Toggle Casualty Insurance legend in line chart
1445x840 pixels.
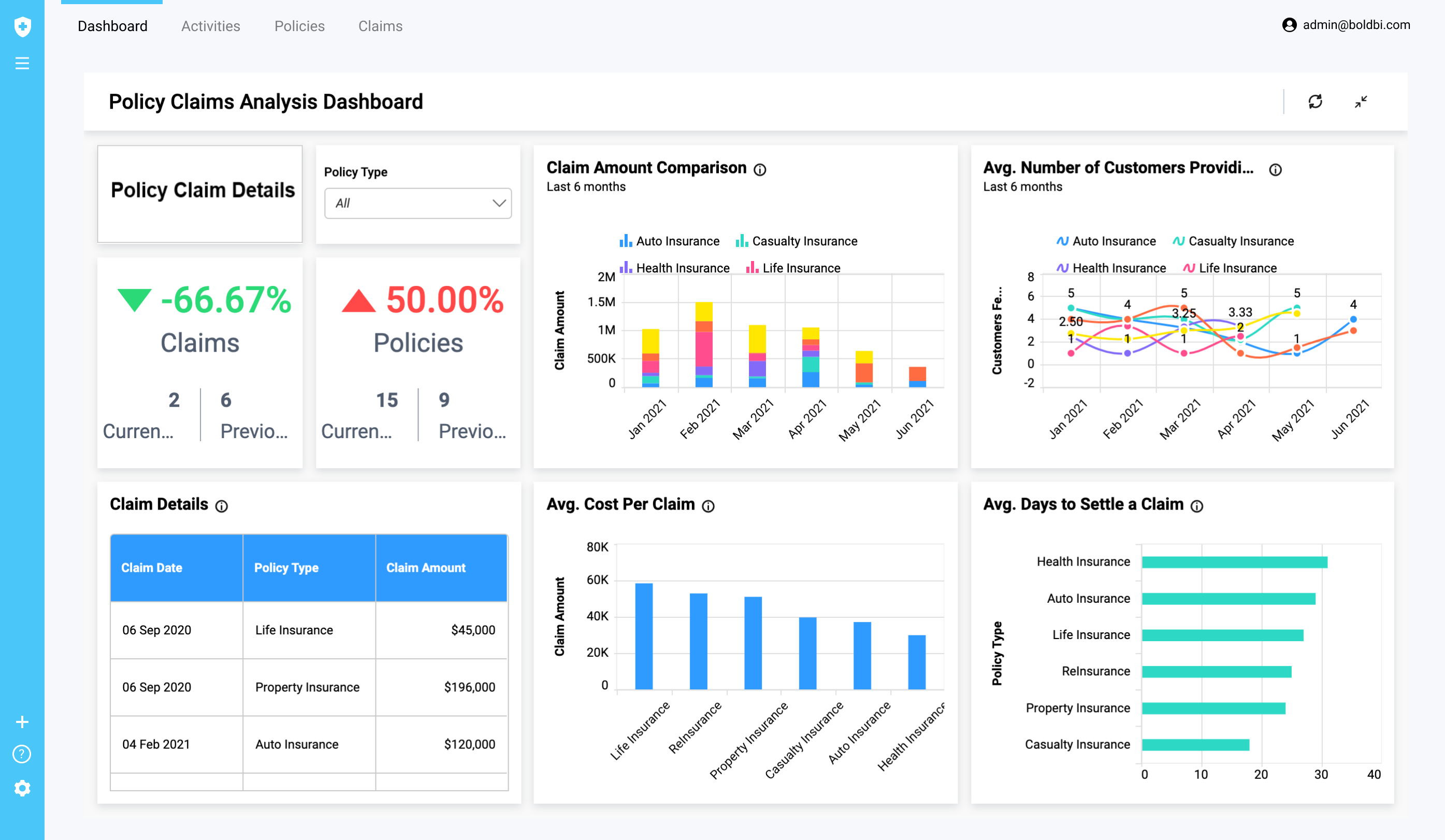tap(1233, 241)
